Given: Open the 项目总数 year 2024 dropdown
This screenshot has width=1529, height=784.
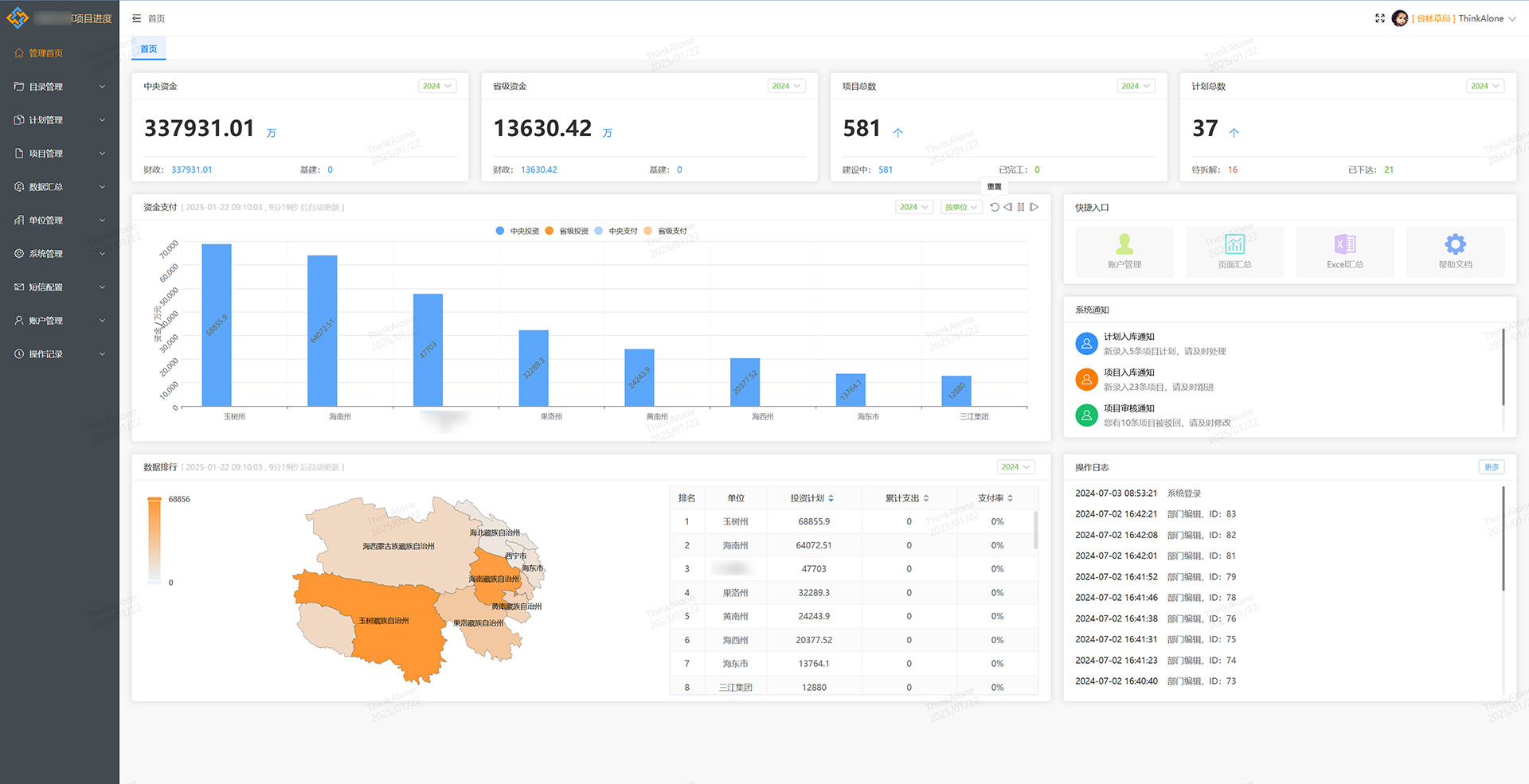Looking at the screenshot, I should (1136, 86).
